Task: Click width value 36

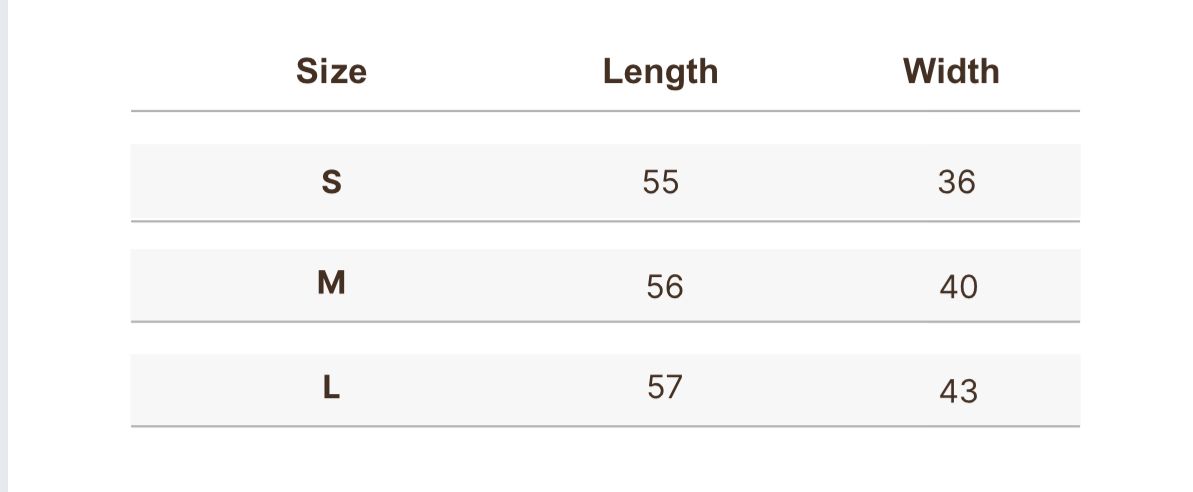Action: [956, 183]
